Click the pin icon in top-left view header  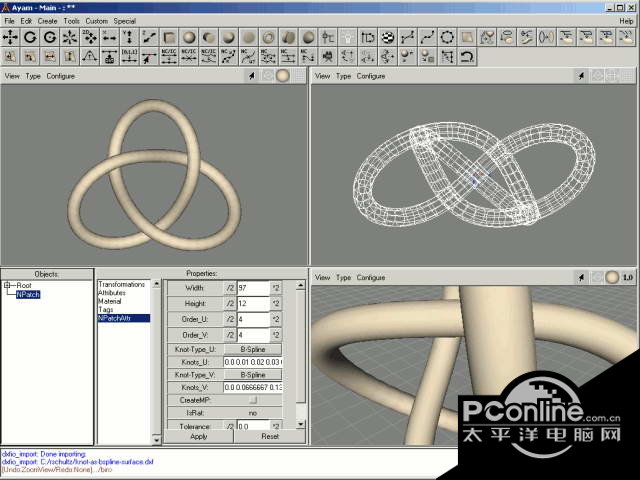pyautogui.click(x=251, y=76)
